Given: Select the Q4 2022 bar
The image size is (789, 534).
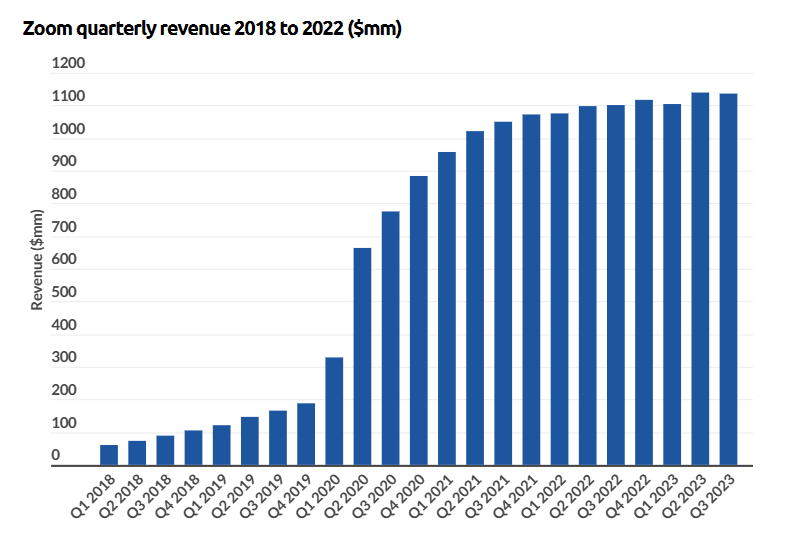Looking at the screenshot, I should (x=644, y=282).
